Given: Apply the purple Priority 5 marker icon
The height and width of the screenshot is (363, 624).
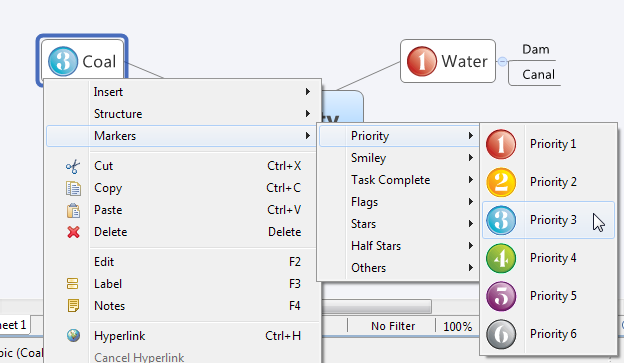Looking at the screenshot, I should click(x=501, y=296).
